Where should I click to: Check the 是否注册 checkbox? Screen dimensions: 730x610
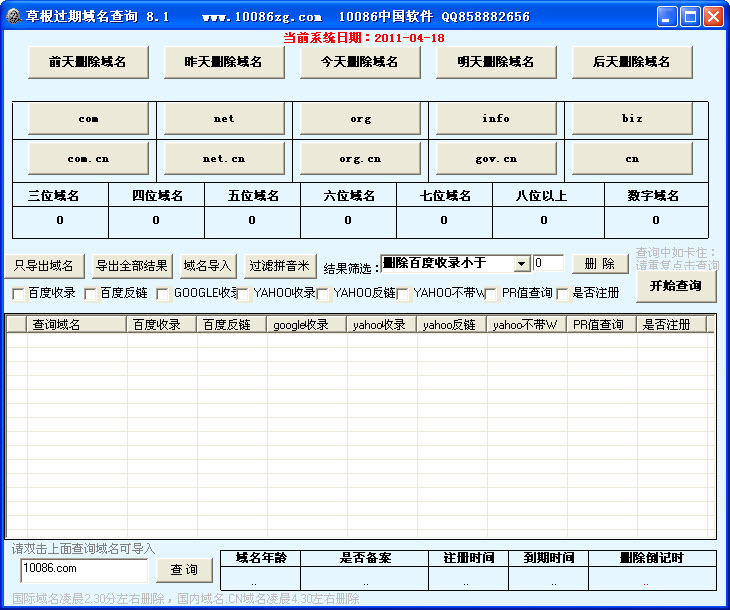tap(563, 294)
